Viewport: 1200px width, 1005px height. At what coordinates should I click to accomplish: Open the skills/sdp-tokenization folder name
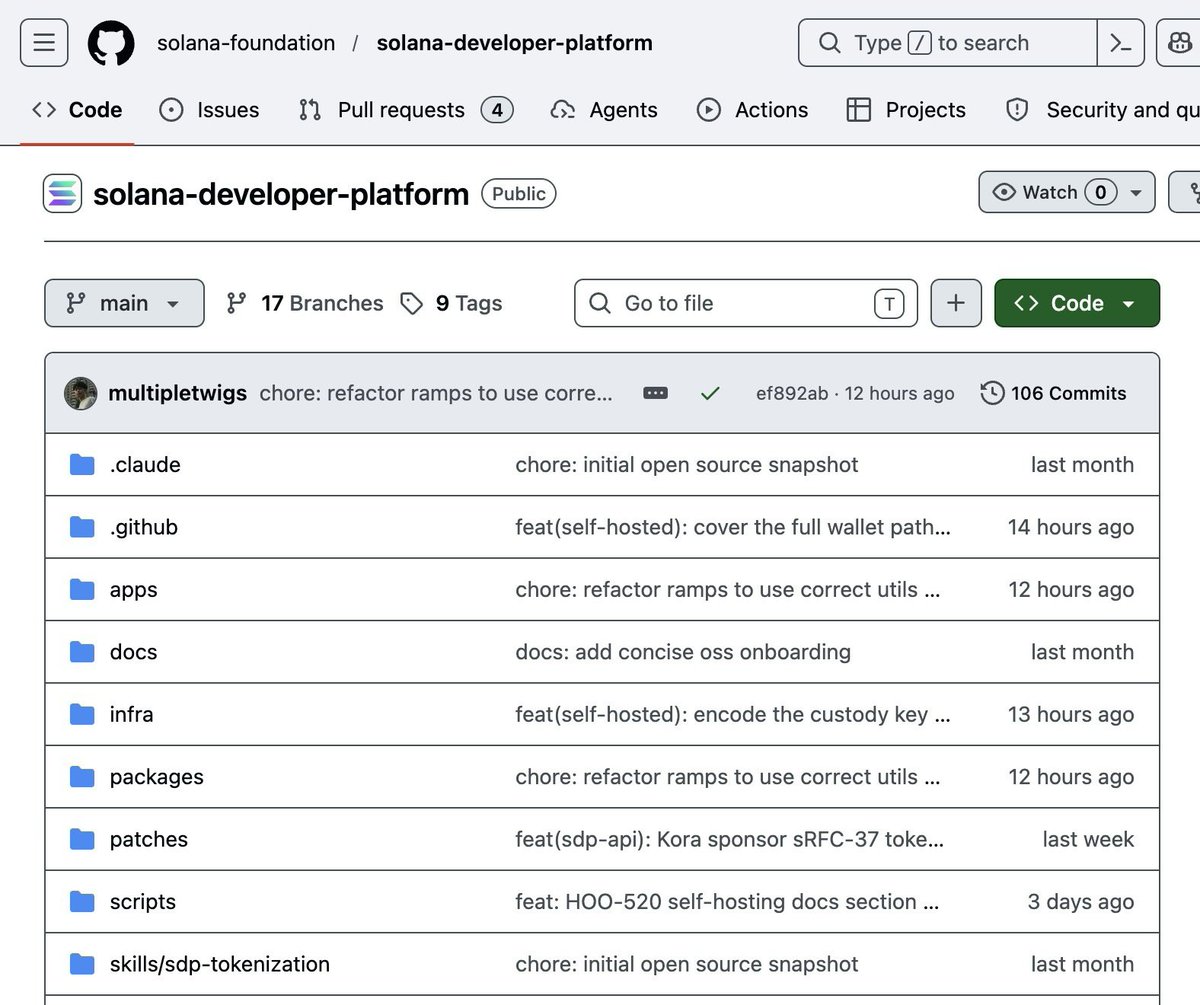tap(220, 965)
